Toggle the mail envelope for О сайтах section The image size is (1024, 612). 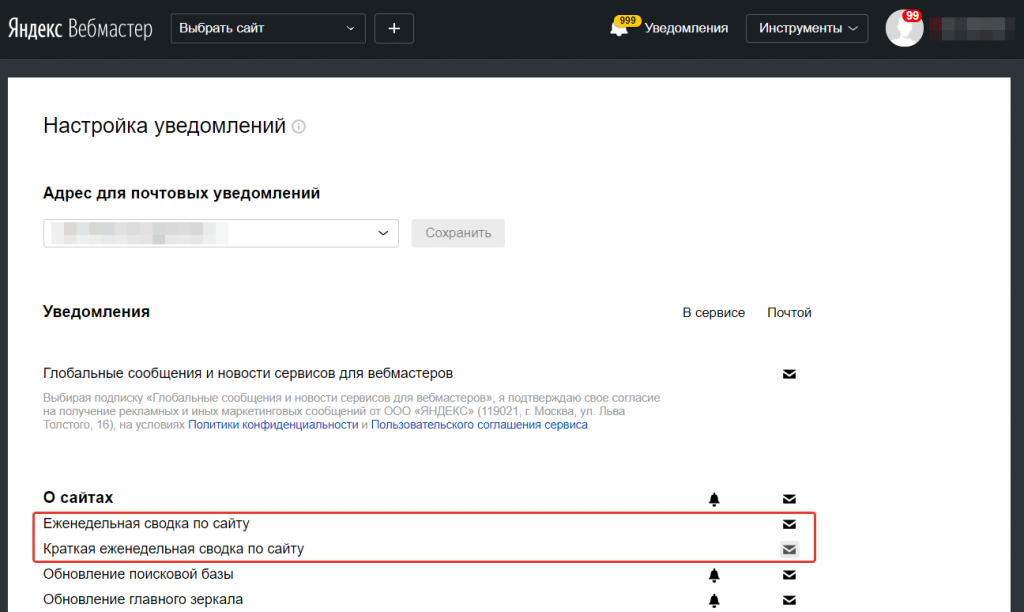[x=789, y=499]
